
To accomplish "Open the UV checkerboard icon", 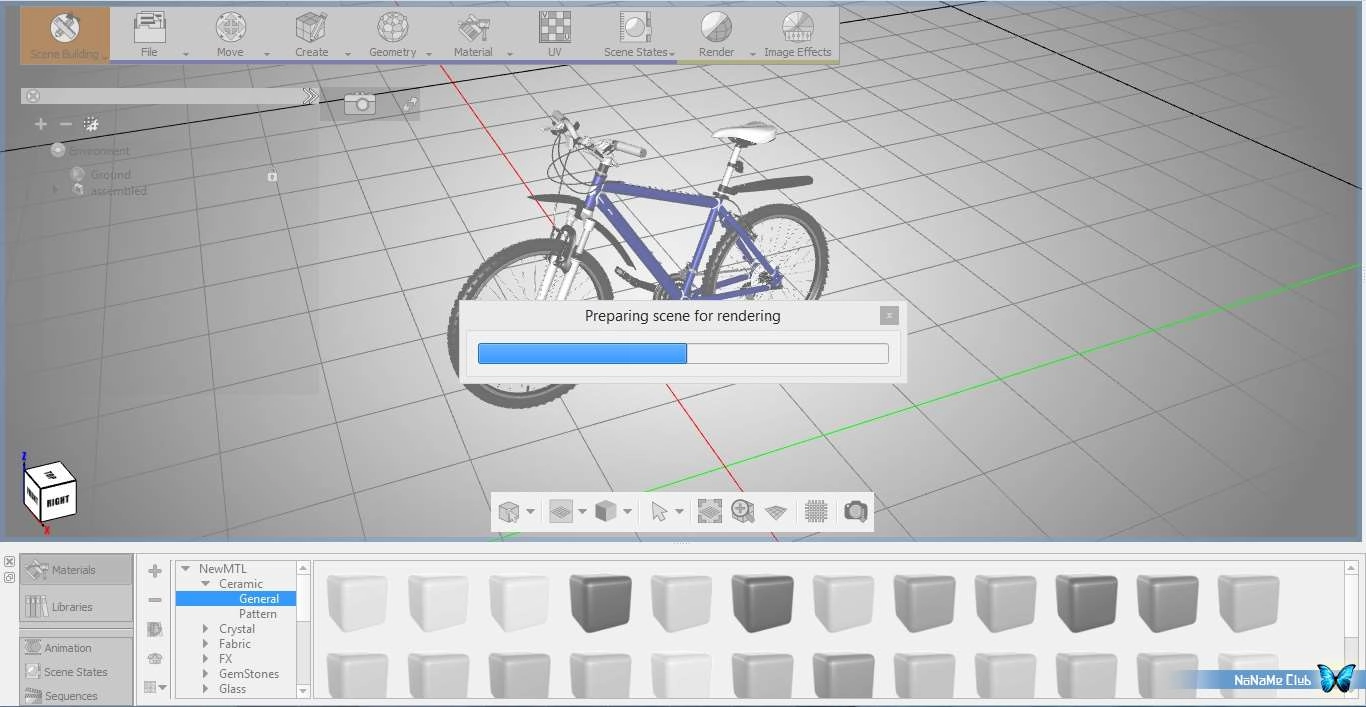I will point(554,28).
